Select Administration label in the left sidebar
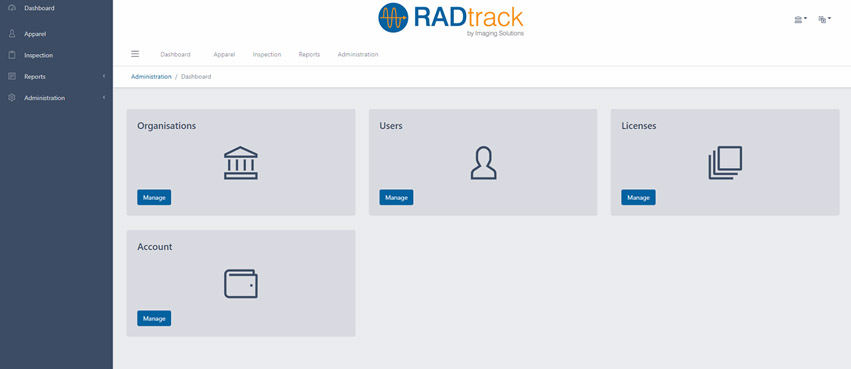The height and width of the screenshot is (369, 851). (x=45, y=98)
